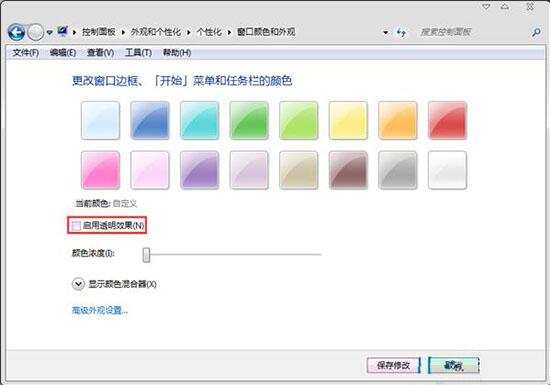The width and height of the screenshot is (550, 385).
Task: Expand 显示颜色混合器 chevron
Action: (78, 284)
